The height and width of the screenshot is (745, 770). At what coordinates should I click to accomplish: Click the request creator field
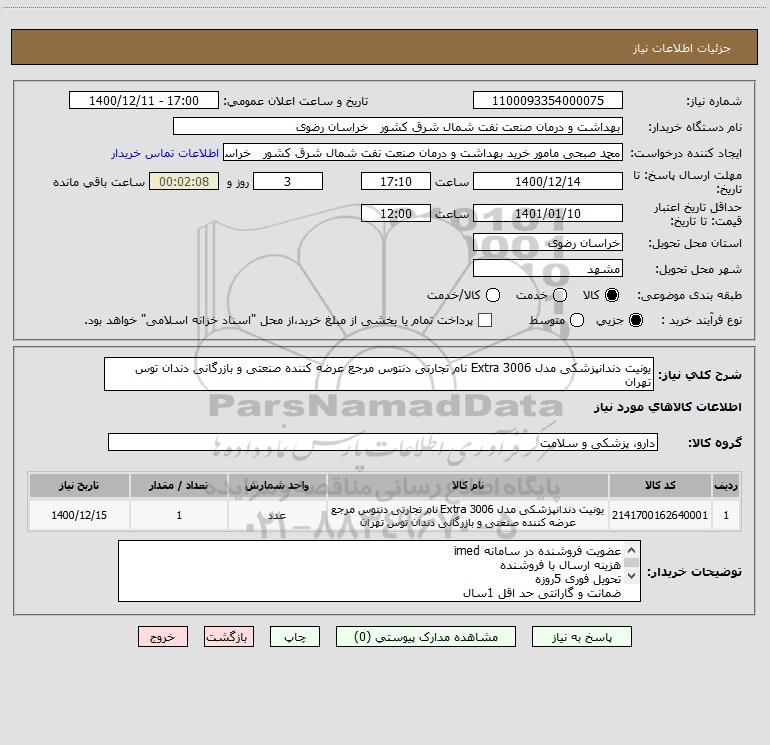point(423,152)
